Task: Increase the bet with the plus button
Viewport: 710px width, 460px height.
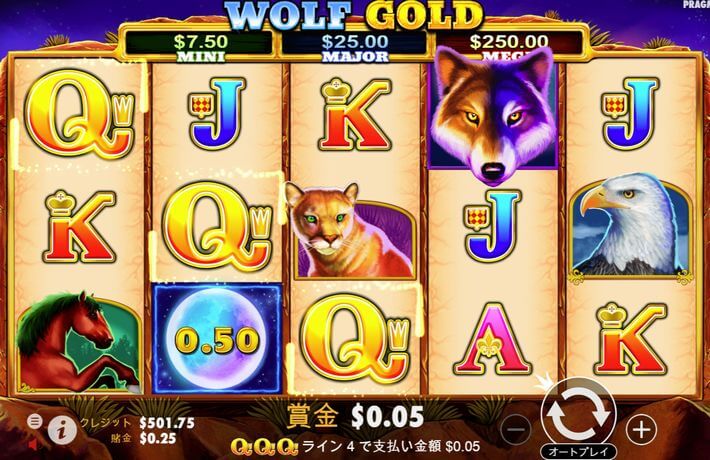Action: click(641, 429)
